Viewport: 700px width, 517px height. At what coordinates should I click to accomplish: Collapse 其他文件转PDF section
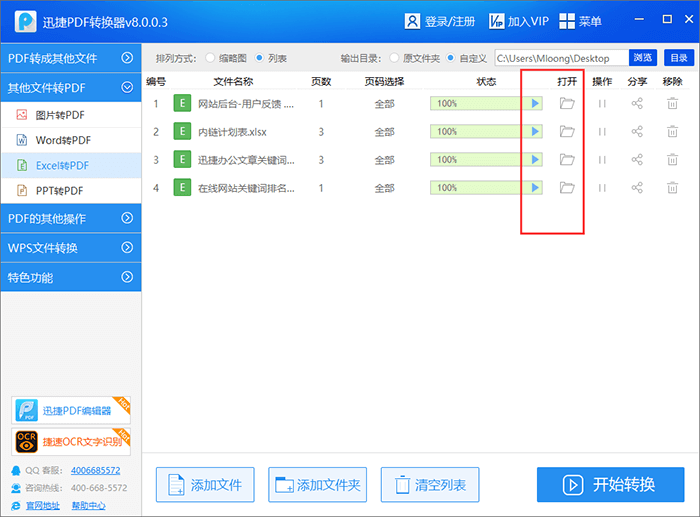(71, 88)
